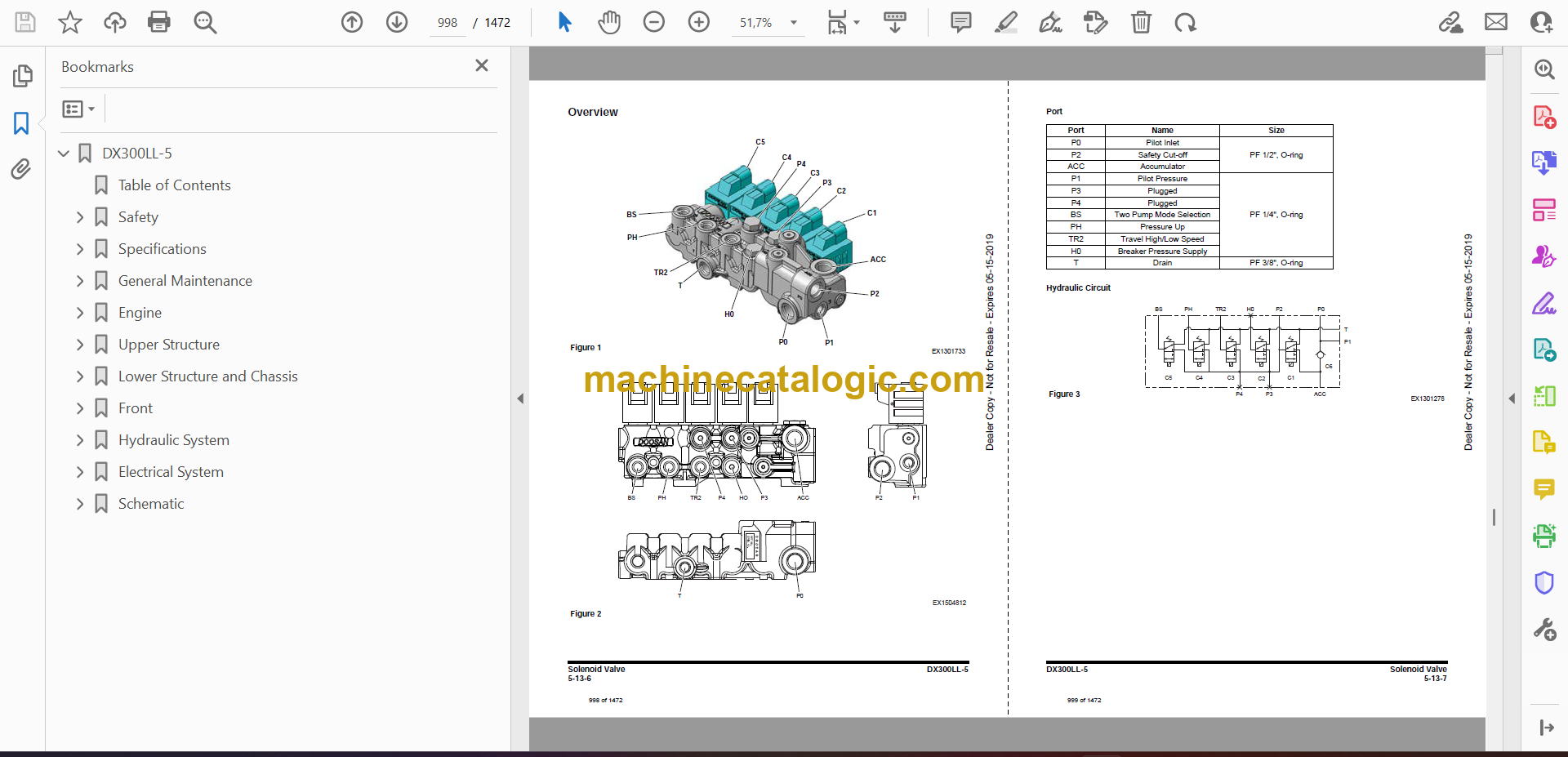
Task: Activate the hand pan tool
Action: point(609,22)
